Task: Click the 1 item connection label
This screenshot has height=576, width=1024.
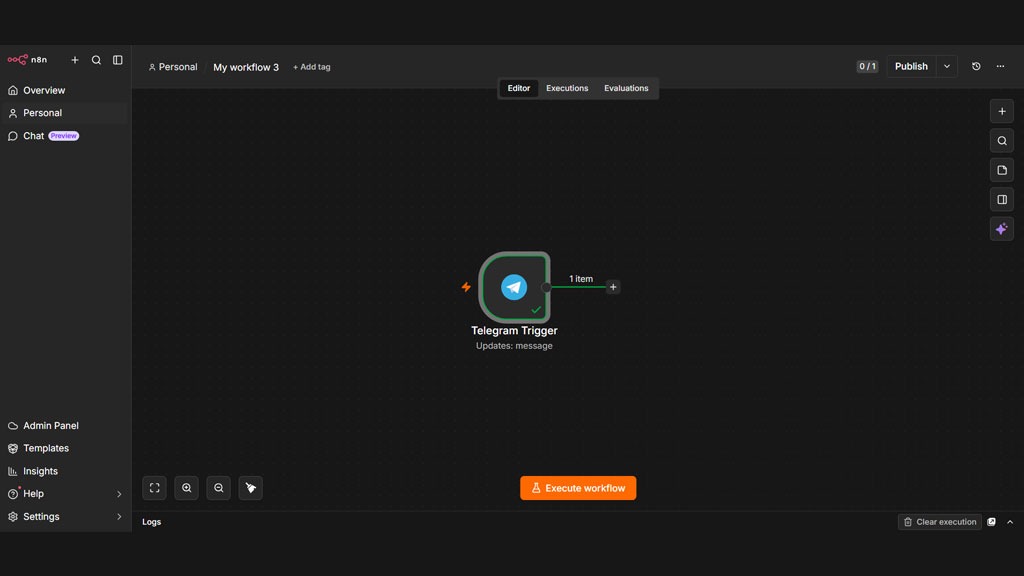Action: (x=581, y=278)
